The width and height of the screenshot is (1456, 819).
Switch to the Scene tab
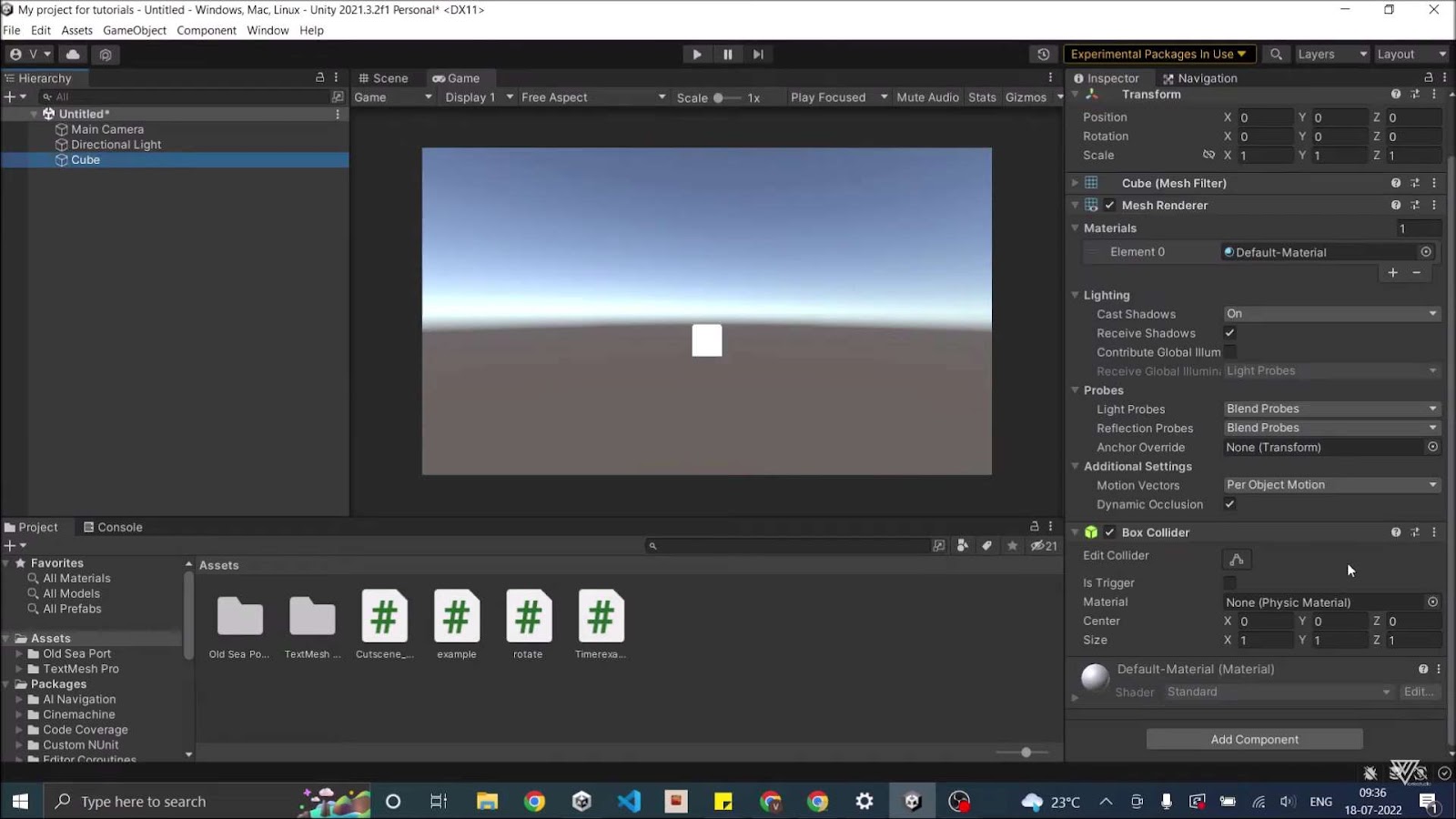[383, 78]
